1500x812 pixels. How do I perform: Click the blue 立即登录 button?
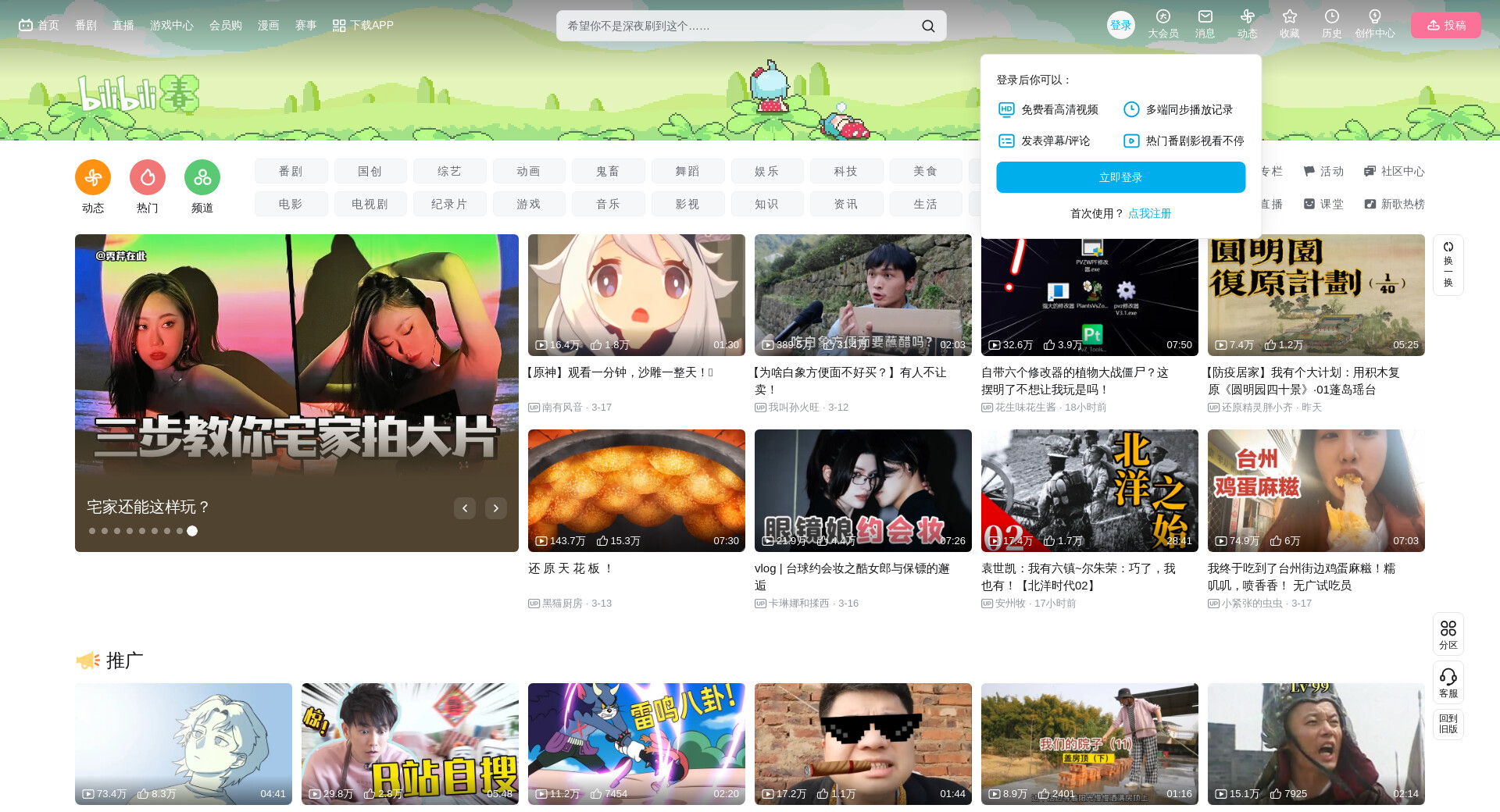click(x=1121, y=177)
